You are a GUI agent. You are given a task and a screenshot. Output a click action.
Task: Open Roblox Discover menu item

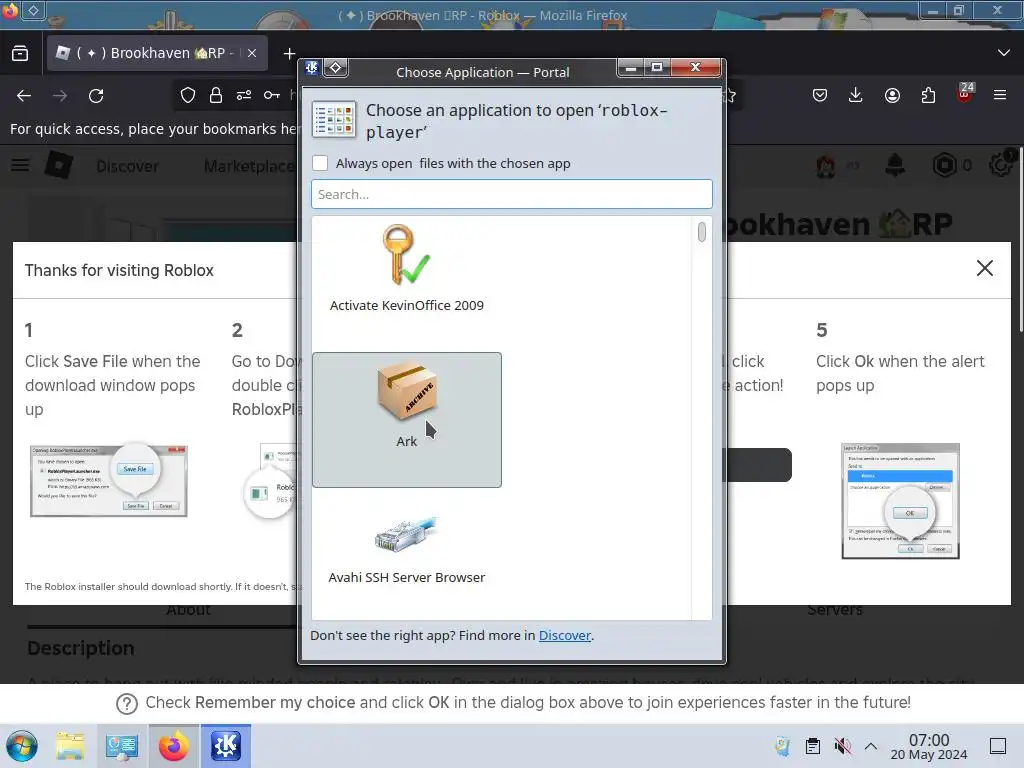click(127, 166)
